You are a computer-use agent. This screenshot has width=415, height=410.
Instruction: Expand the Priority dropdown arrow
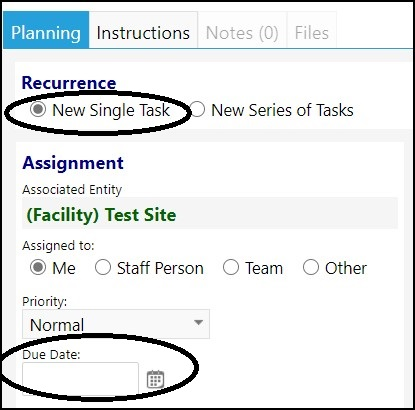(199, 323)
